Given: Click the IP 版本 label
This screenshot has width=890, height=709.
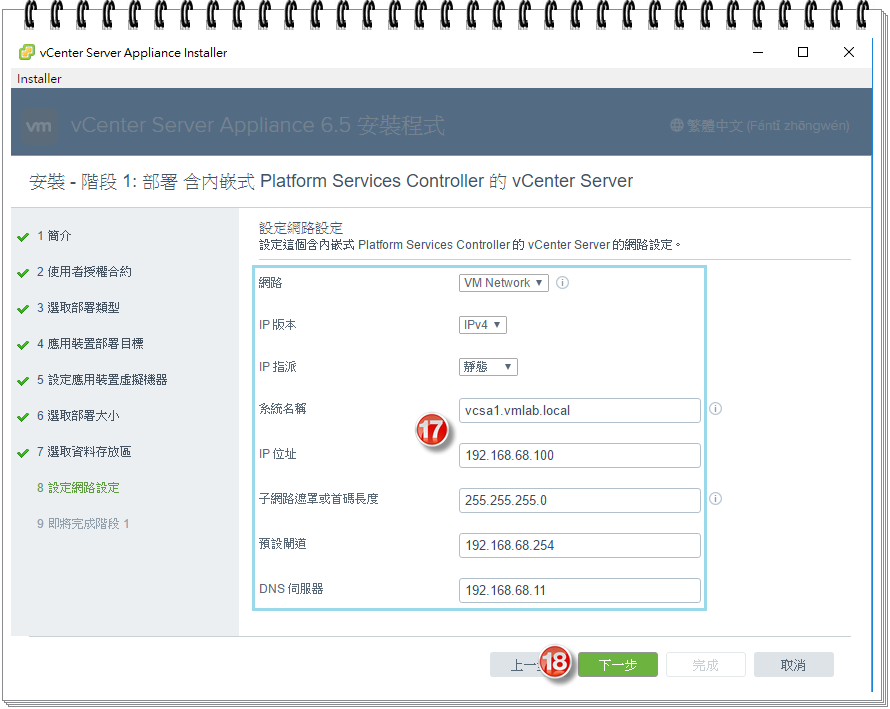Looking at the screenshot, I should coord(278,325).
